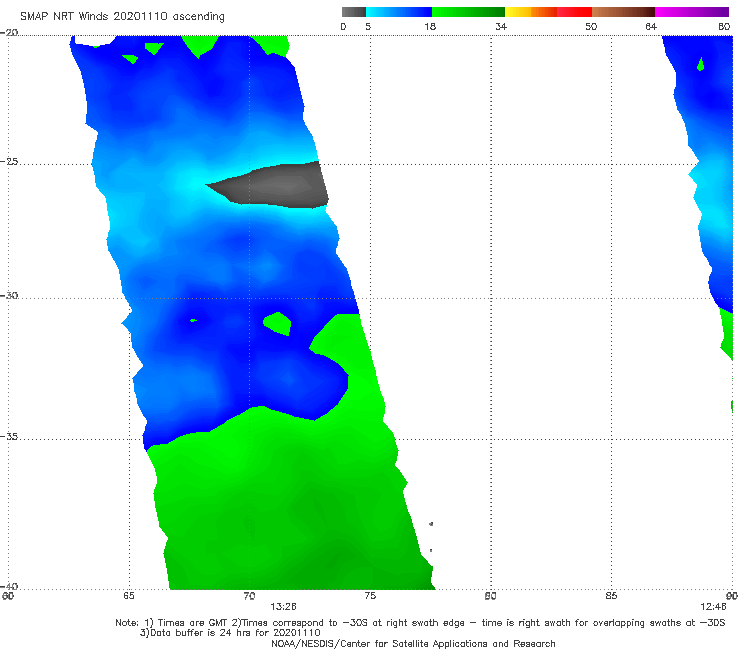The width and height of the screenshot is (740, 650).
Task: Click the swath time '12:46'
Action: (x=713, y=607)
